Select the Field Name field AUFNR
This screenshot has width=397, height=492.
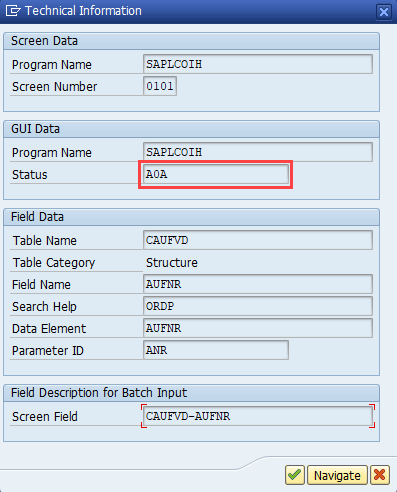(258, 284)
